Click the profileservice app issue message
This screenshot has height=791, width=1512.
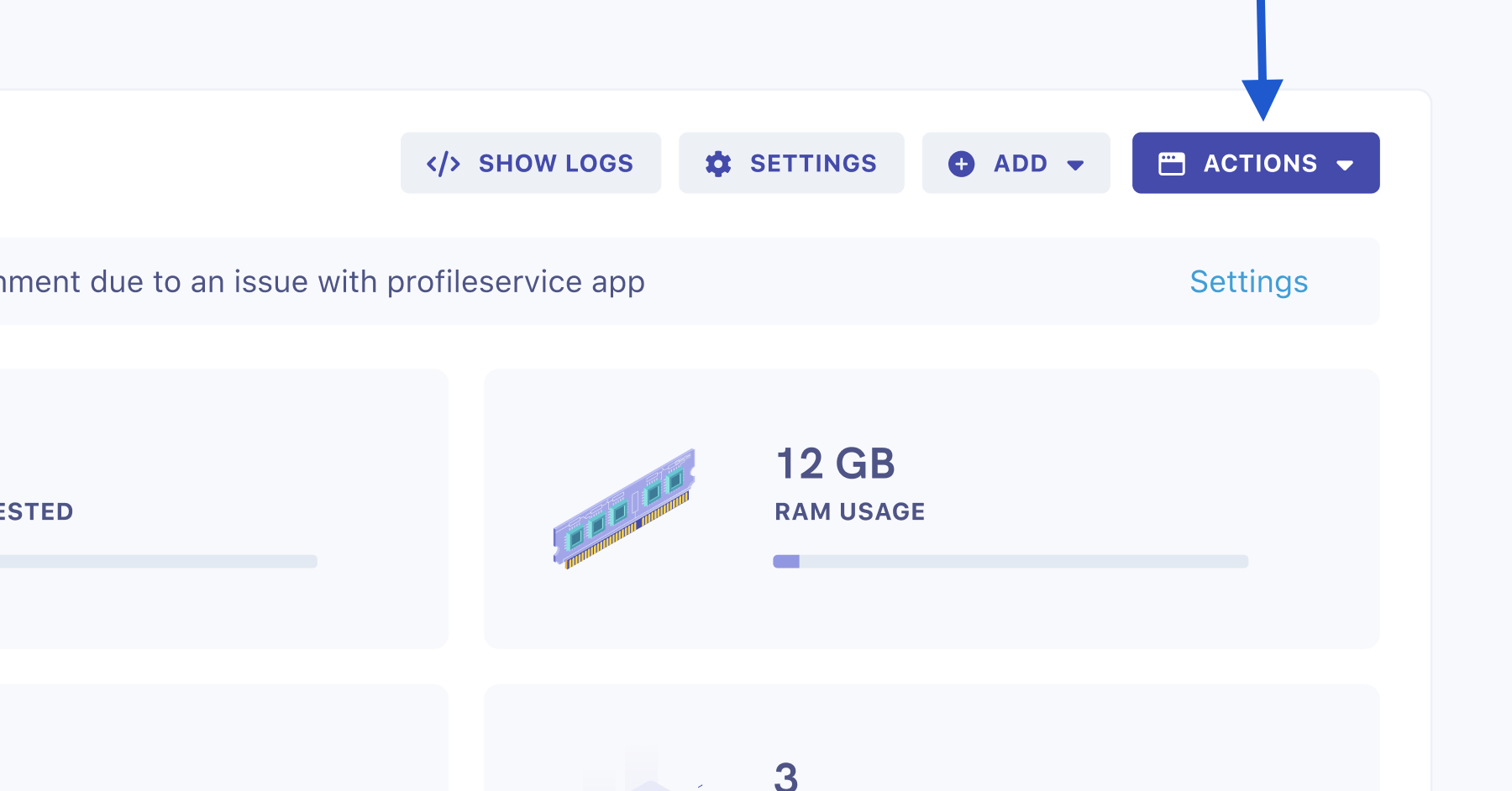[323, 282]
